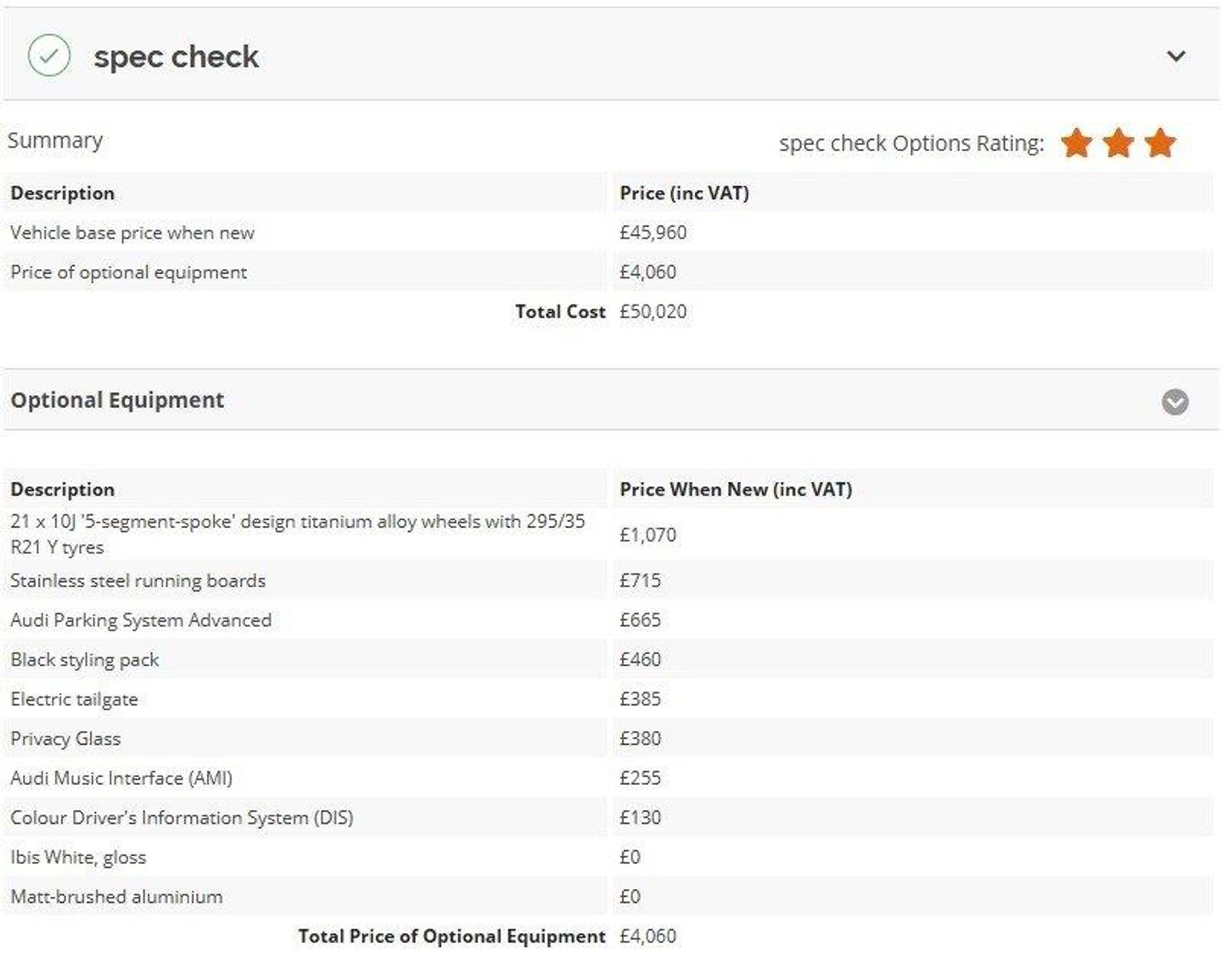Click the £715 running boards price
This screenshot has width=1222, height=980.
pos(640,580)
